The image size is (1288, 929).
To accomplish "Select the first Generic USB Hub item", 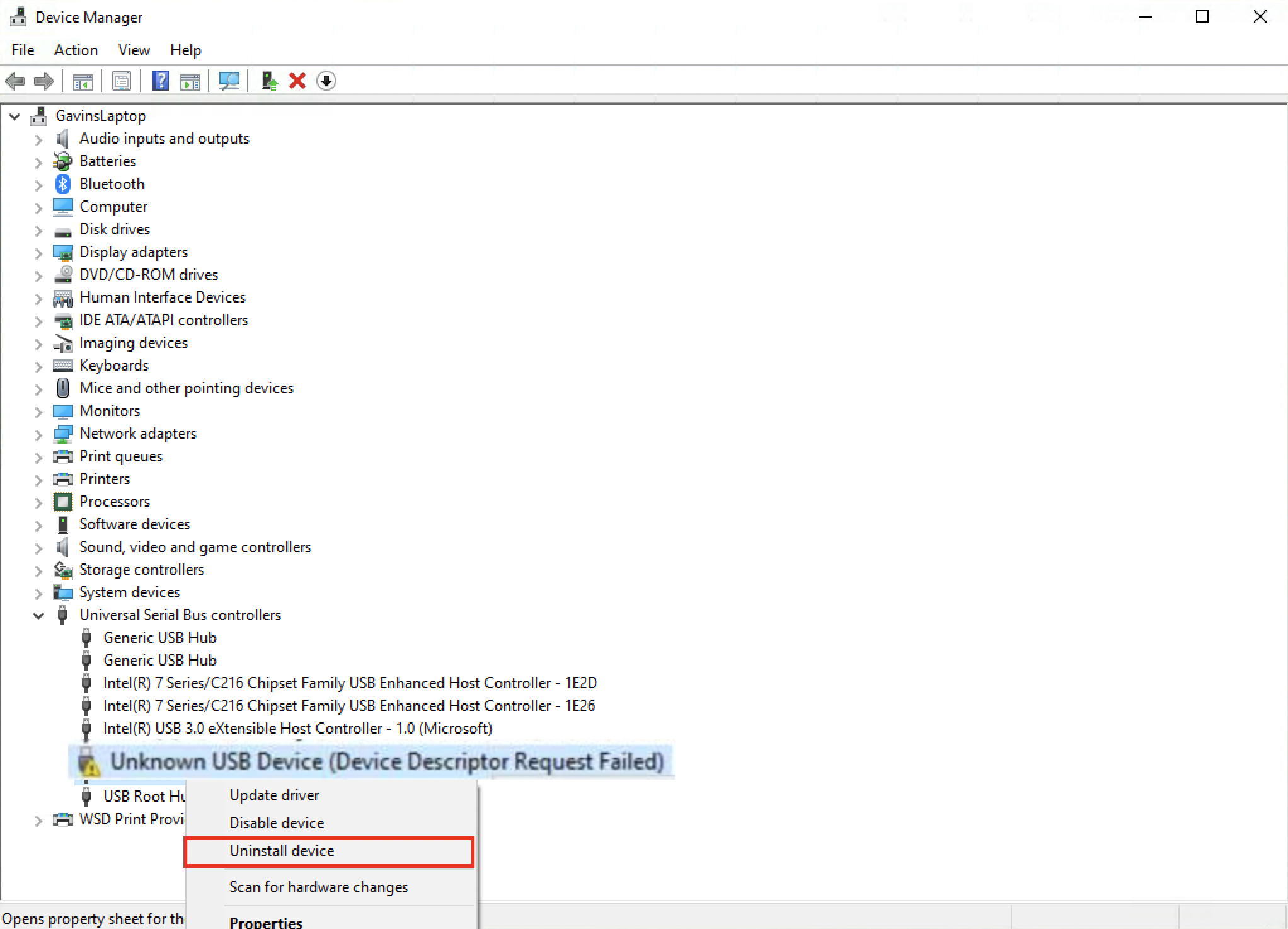I will pos(159,638).
